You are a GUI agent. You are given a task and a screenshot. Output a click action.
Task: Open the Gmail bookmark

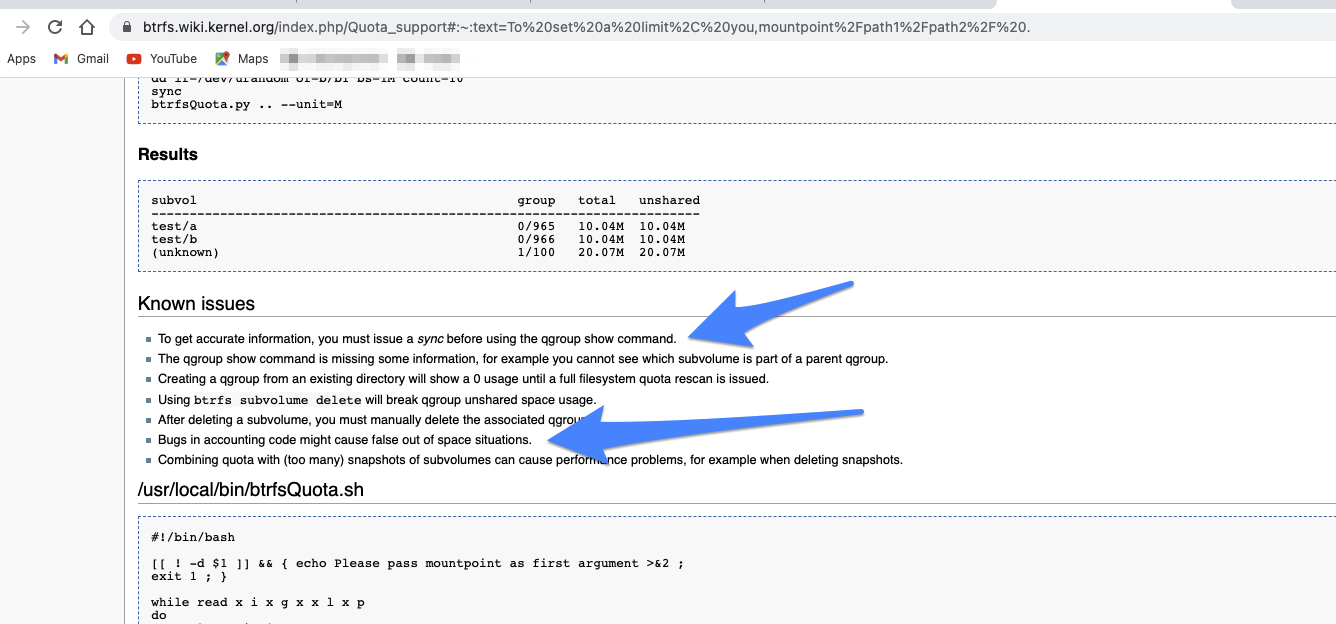click(x=81, y=59)
